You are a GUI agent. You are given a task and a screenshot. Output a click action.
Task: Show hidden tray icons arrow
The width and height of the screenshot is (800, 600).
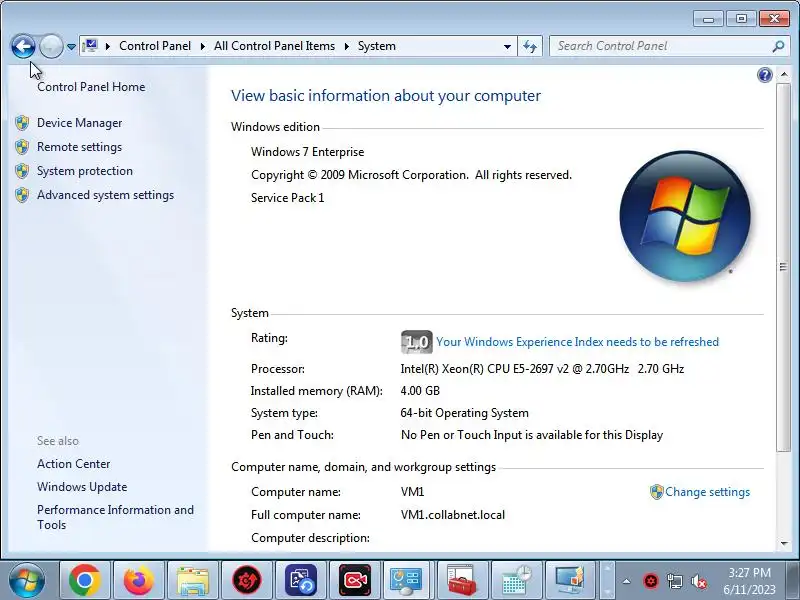point(627,581)
